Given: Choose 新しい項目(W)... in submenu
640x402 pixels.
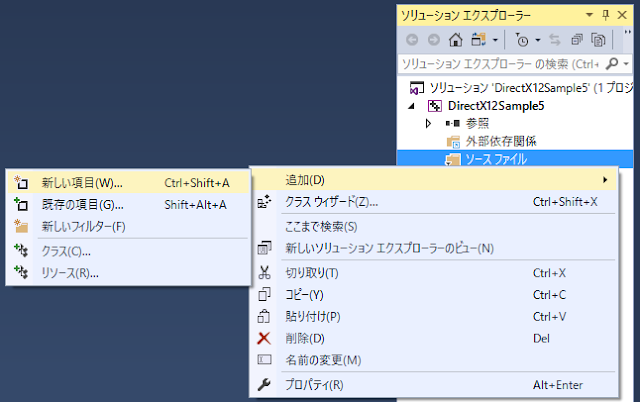Looking at the screenshot, I should point(128,183).
